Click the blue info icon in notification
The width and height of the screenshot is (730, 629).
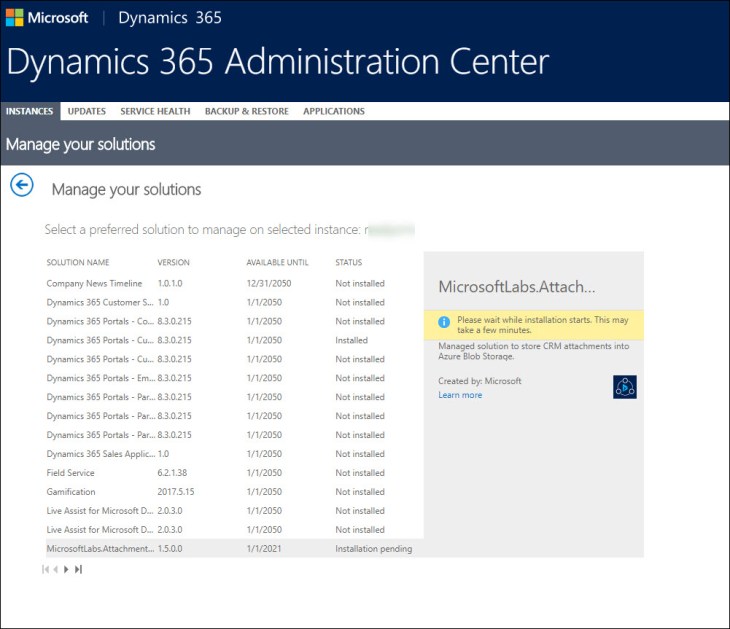(444, 324)
